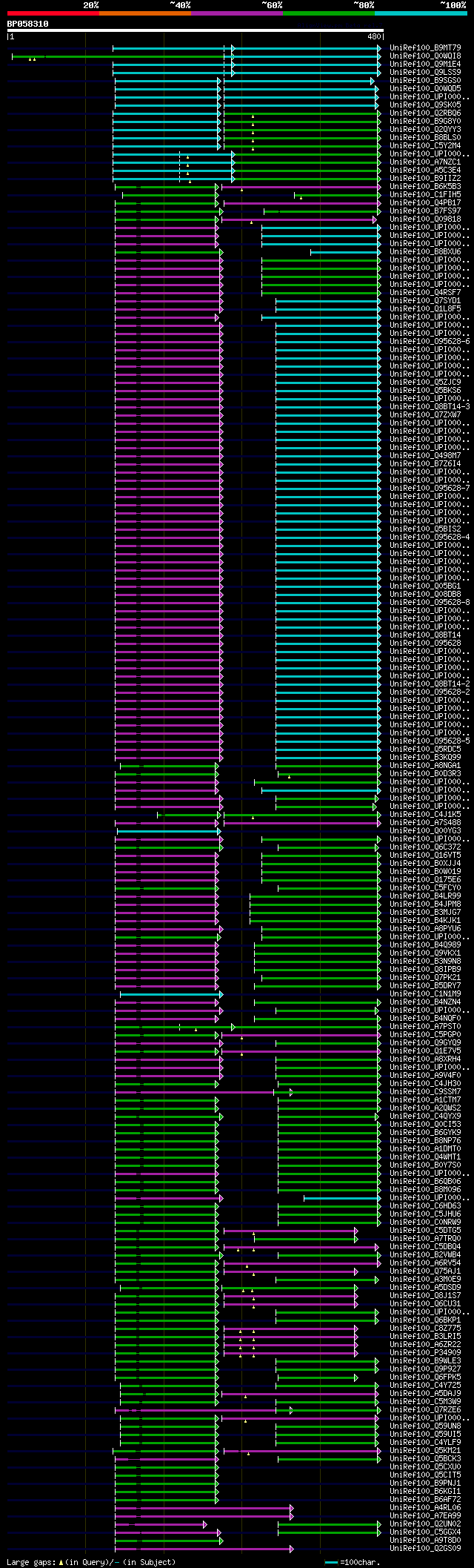Select the UniRef100_Q5KM21 row label
The width and height of the screenshot is (474, 1568).
425,1450
